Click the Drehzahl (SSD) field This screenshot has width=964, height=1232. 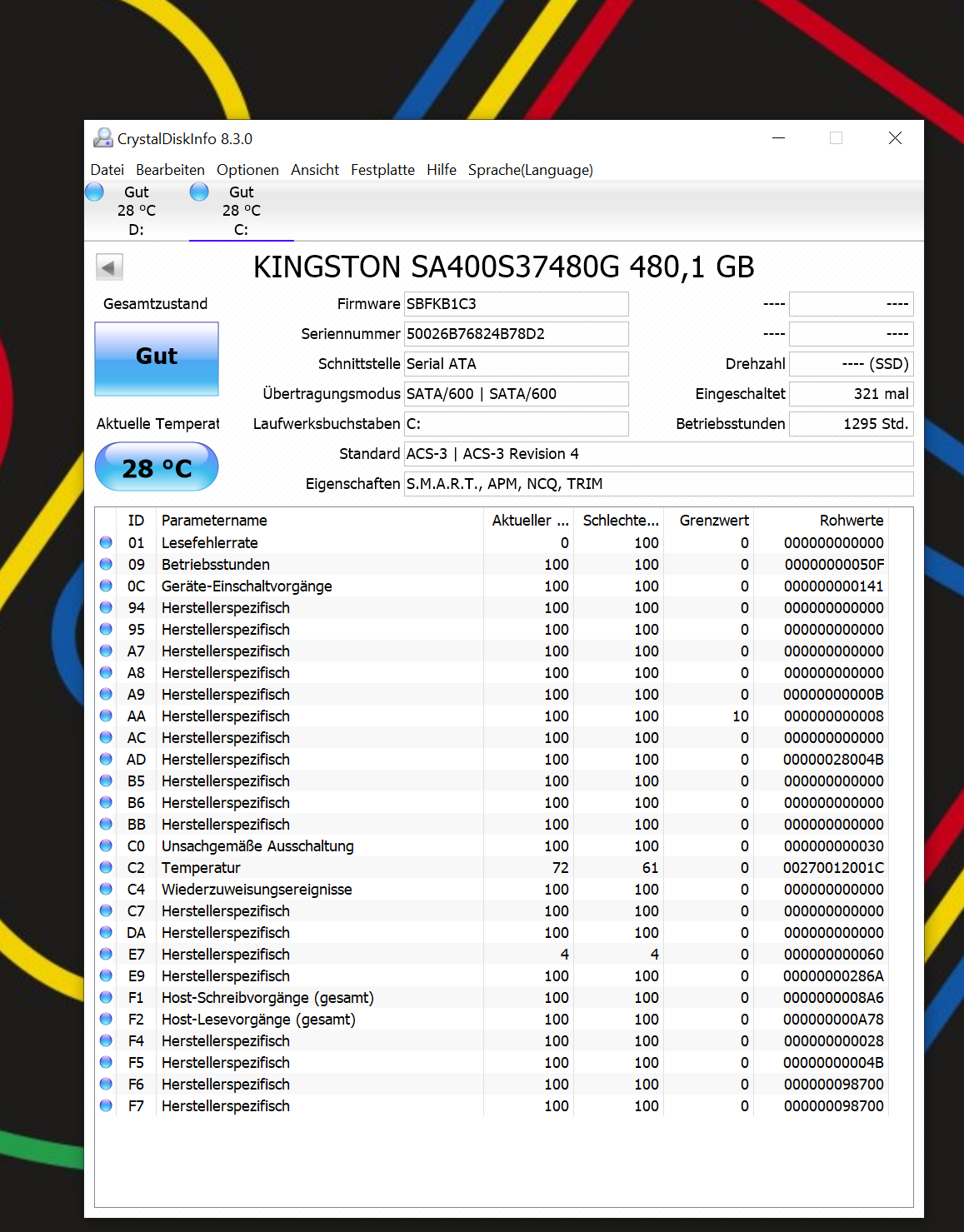852,364
